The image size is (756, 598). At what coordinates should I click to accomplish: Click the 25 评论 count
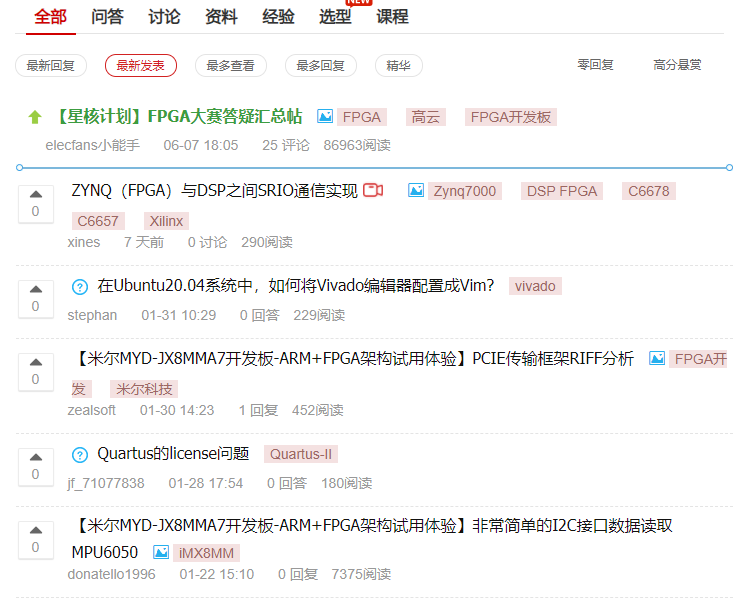tap(285, 145)
